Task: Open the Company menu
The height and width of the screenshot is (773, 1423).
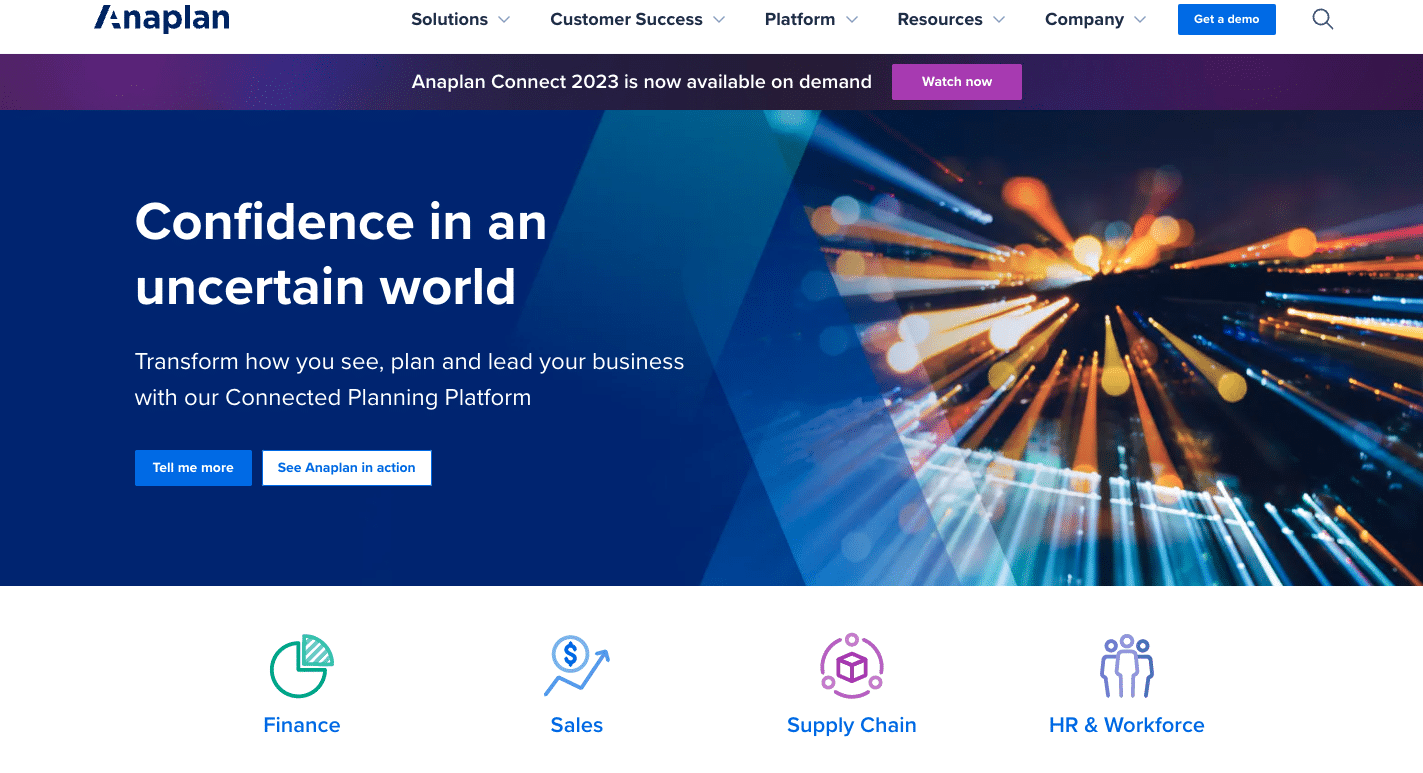Action: 1084,19
